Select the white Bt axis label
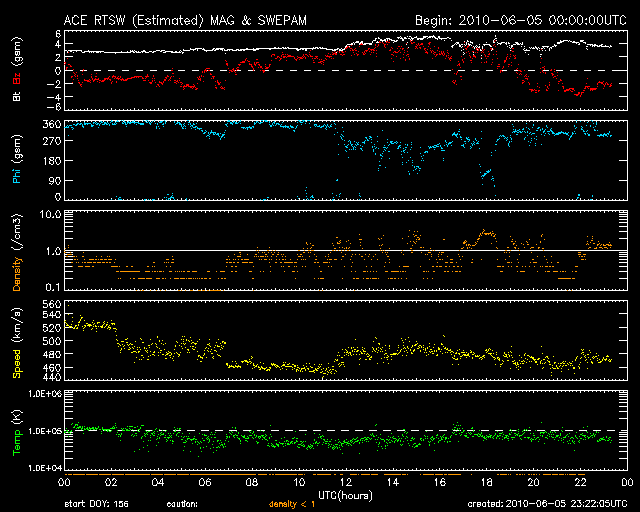The image size is (640, 512). [x=16, y=97]
